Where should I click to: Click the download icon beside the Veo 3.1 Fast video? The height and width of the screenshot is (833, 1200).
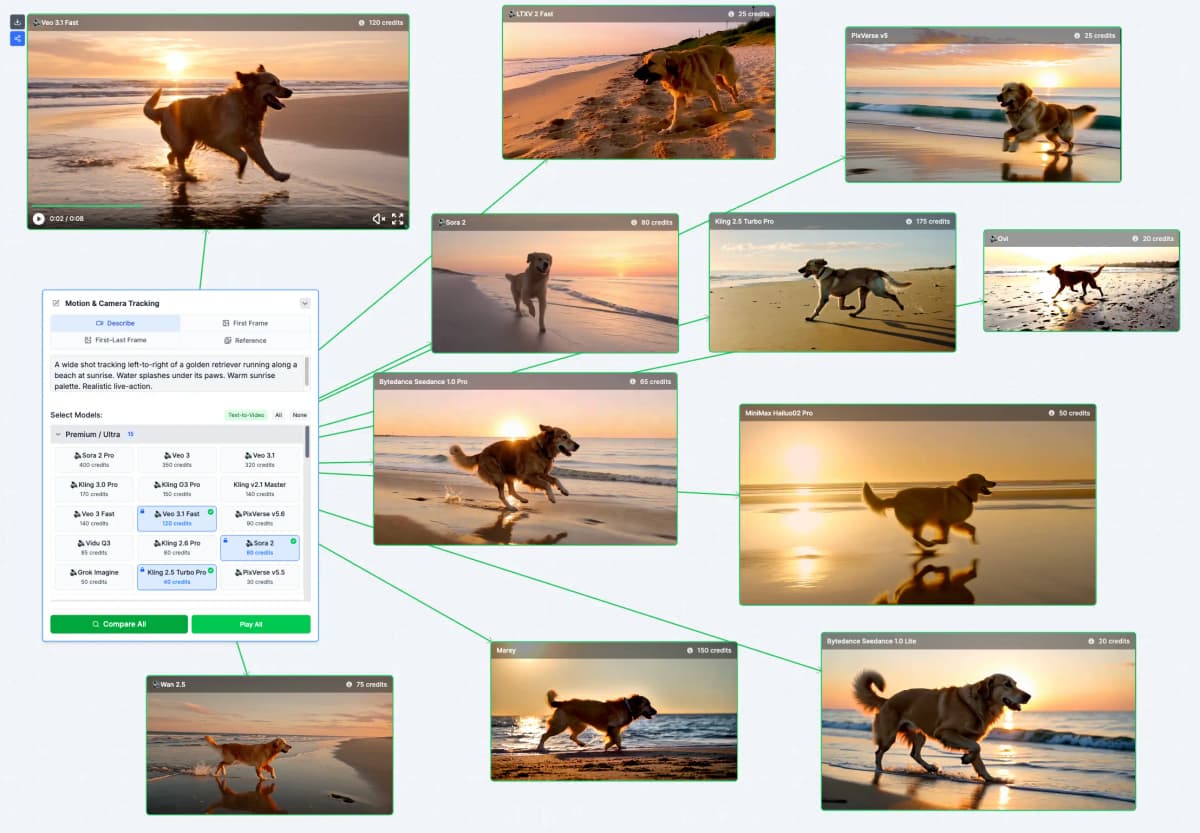coord(17,20)
